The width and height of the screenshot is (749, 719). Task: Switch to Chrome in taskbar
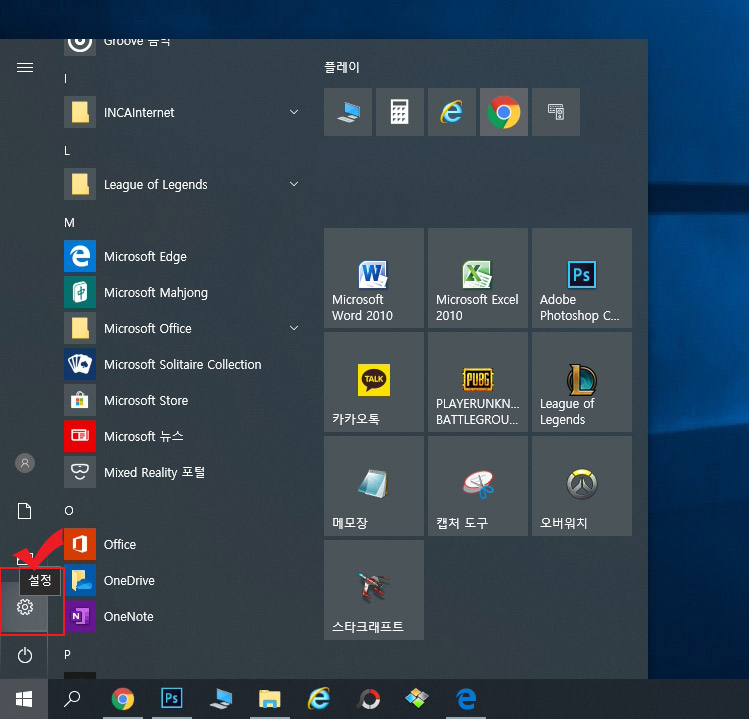pos(123,699)
